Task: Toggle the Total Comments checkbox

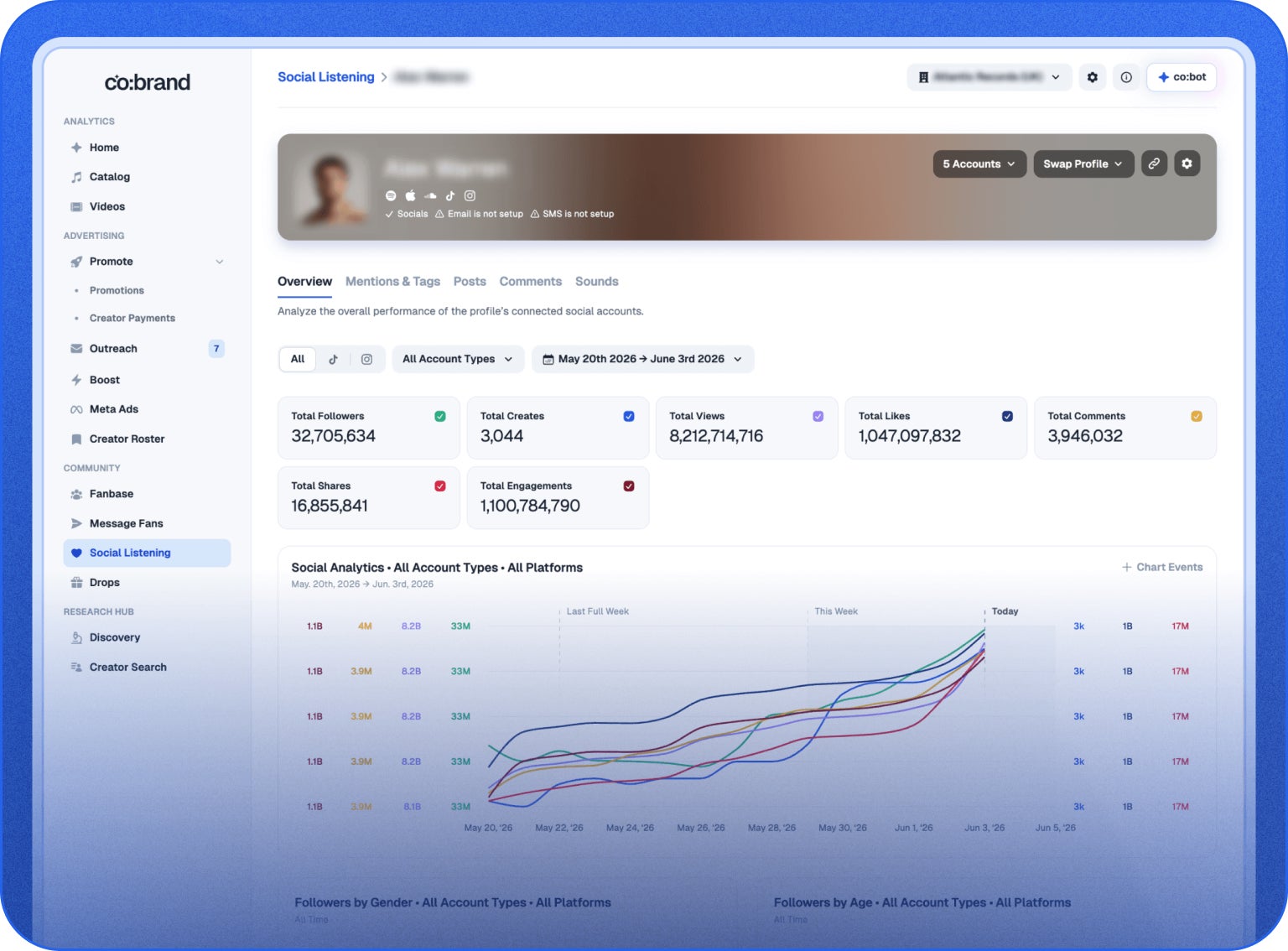Action: point(1197,416)
